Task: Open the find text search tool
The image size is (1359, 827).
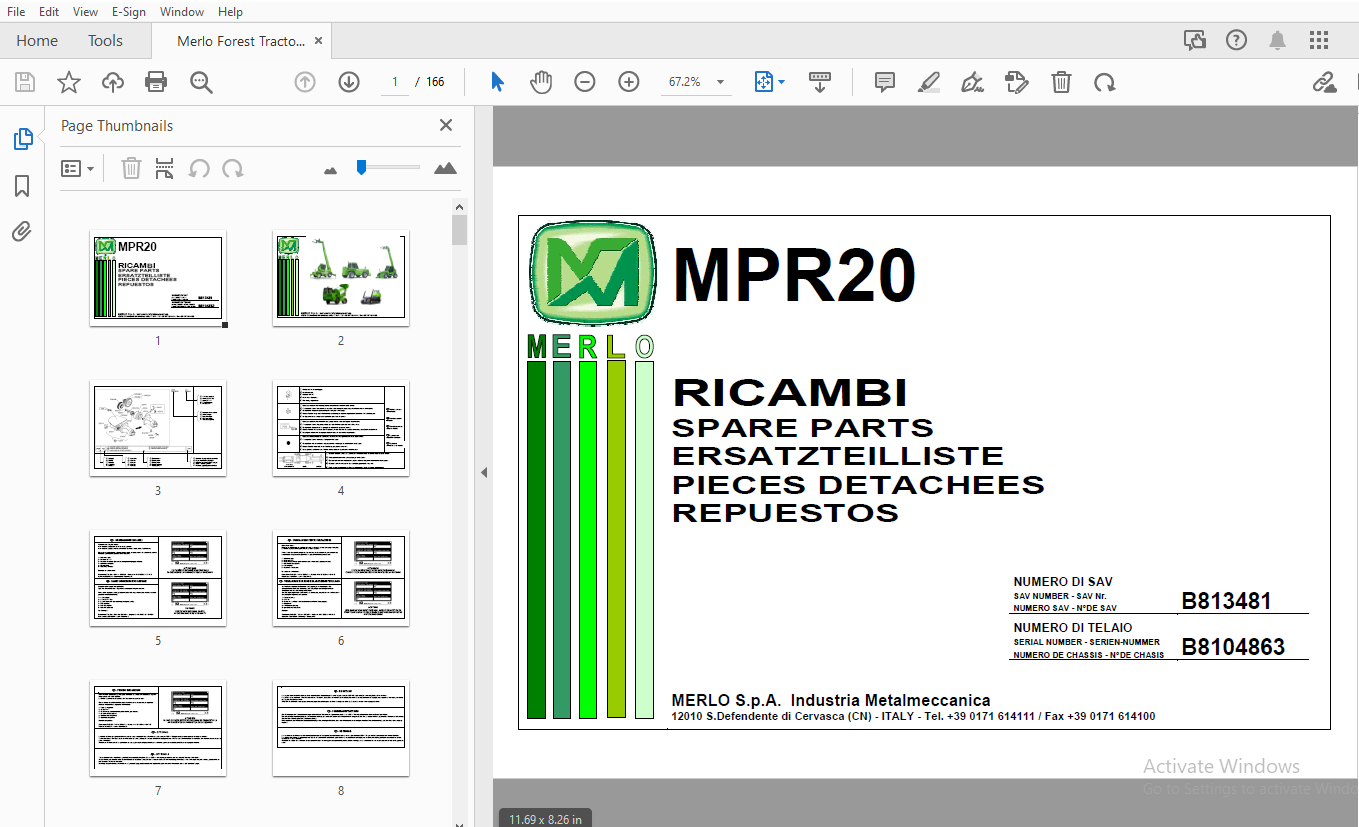Action: pyautogui.click(x=201, y=82)
